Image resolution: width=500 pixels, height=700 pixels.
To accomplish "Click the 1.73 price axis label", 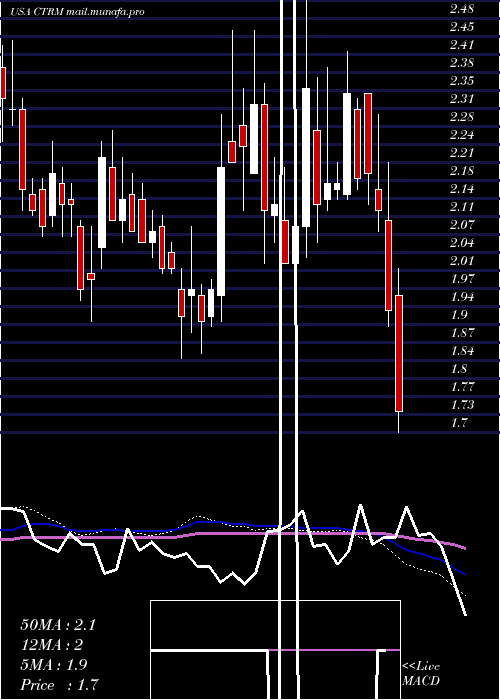I will click(462, 404).
